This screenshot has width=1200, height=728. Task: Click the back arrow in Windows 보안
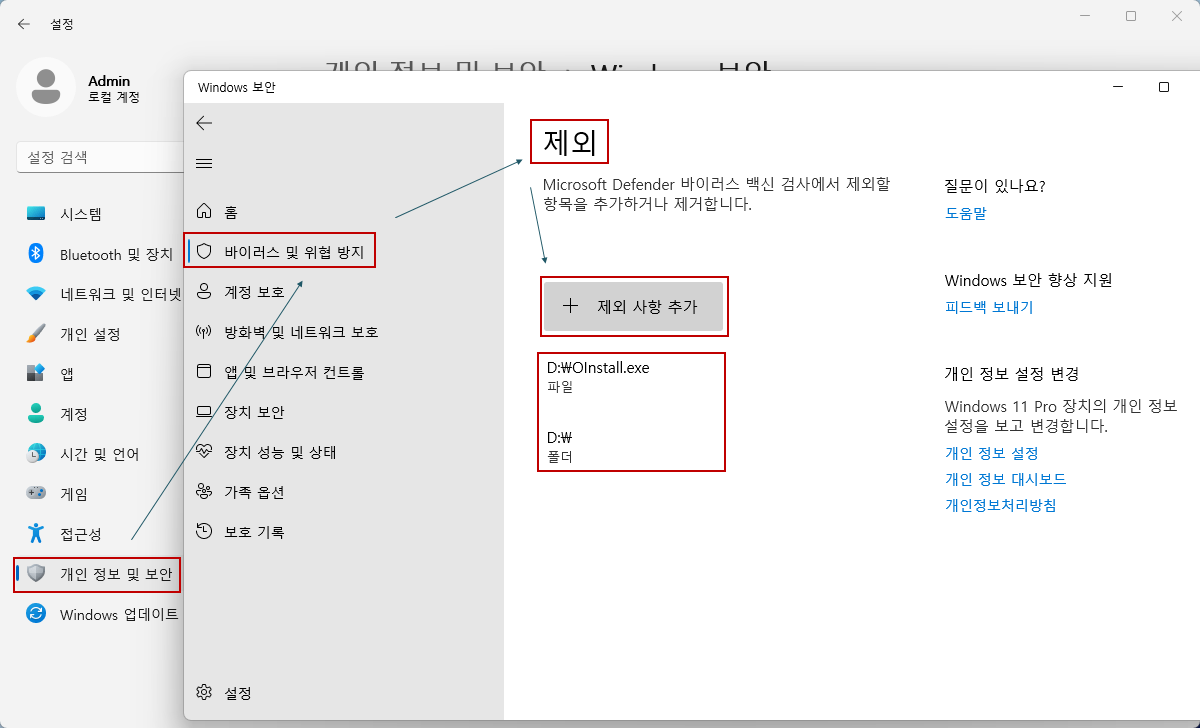[x=204, y=122]
